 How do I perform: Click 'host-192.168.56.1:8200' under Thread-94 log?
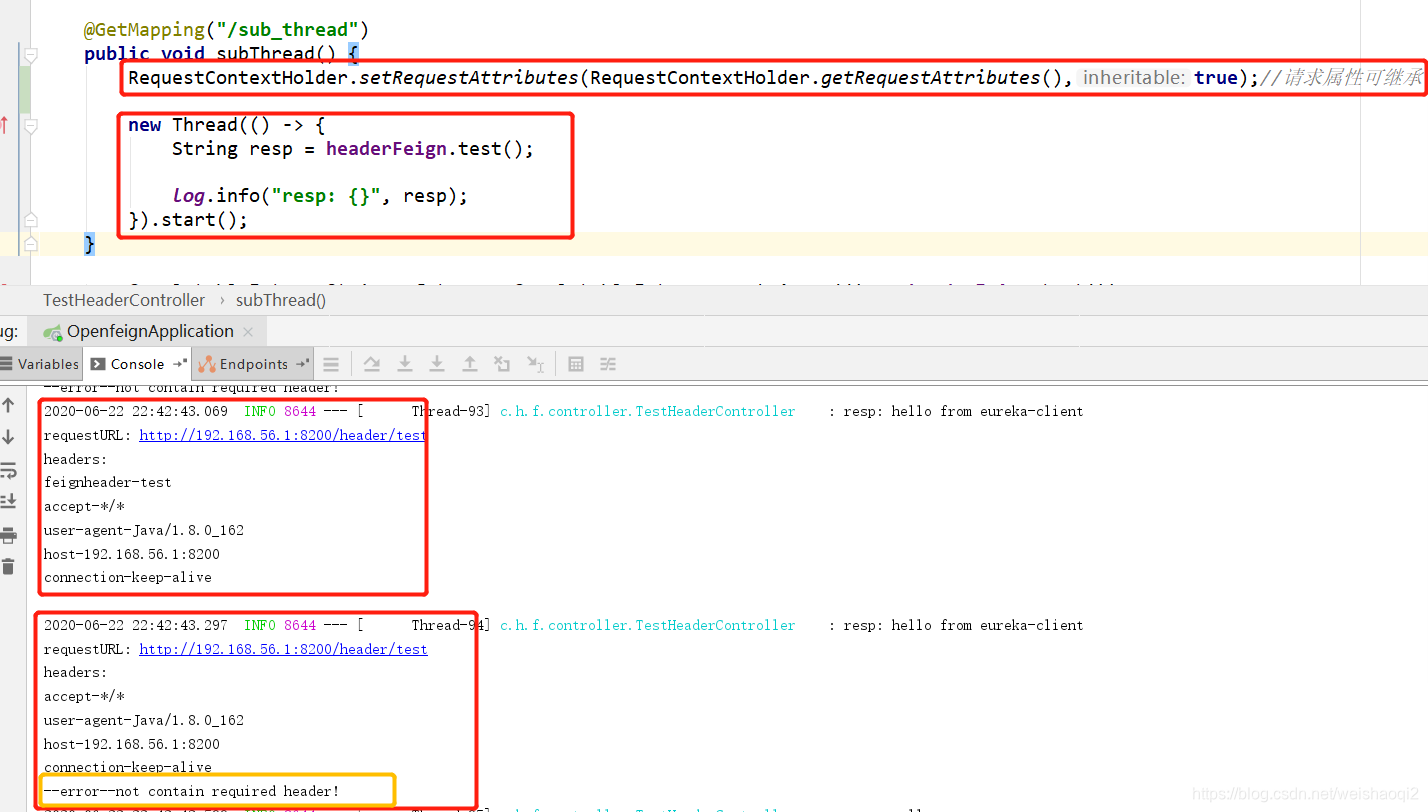[132, 744]
